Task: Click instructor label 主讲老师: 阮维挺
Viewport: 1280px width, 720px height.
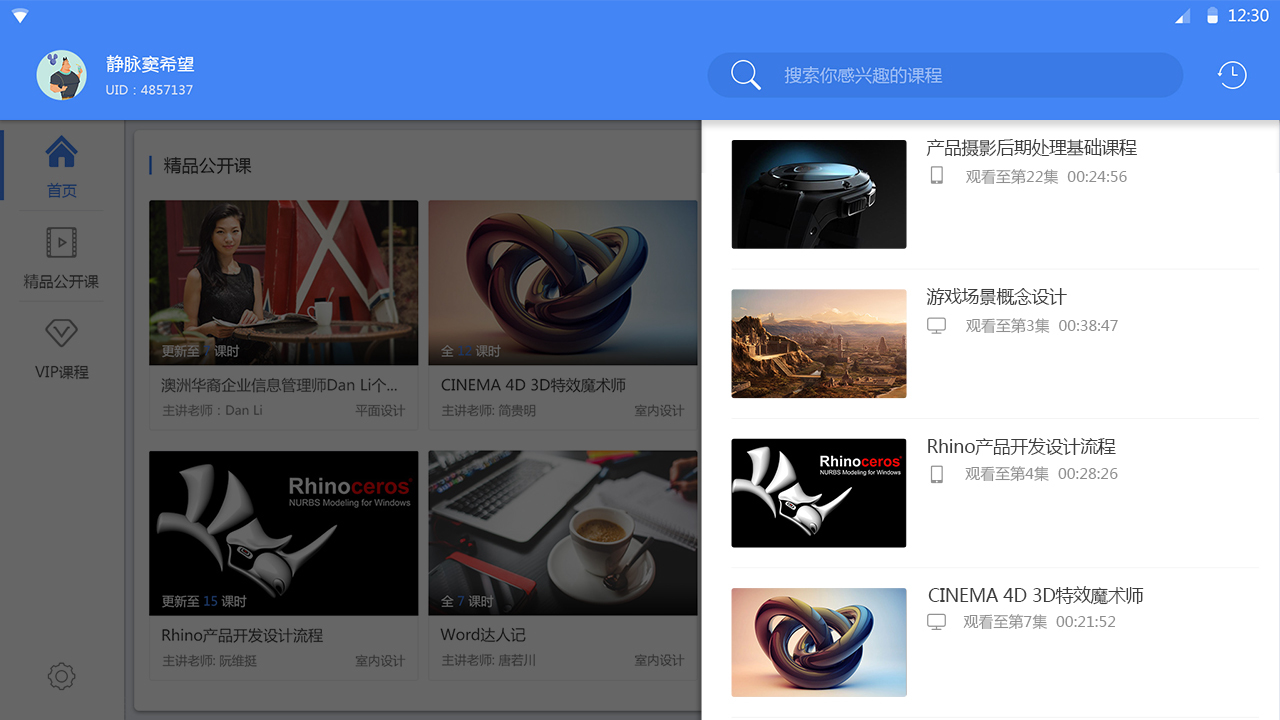Action: (x=210, y=661)
